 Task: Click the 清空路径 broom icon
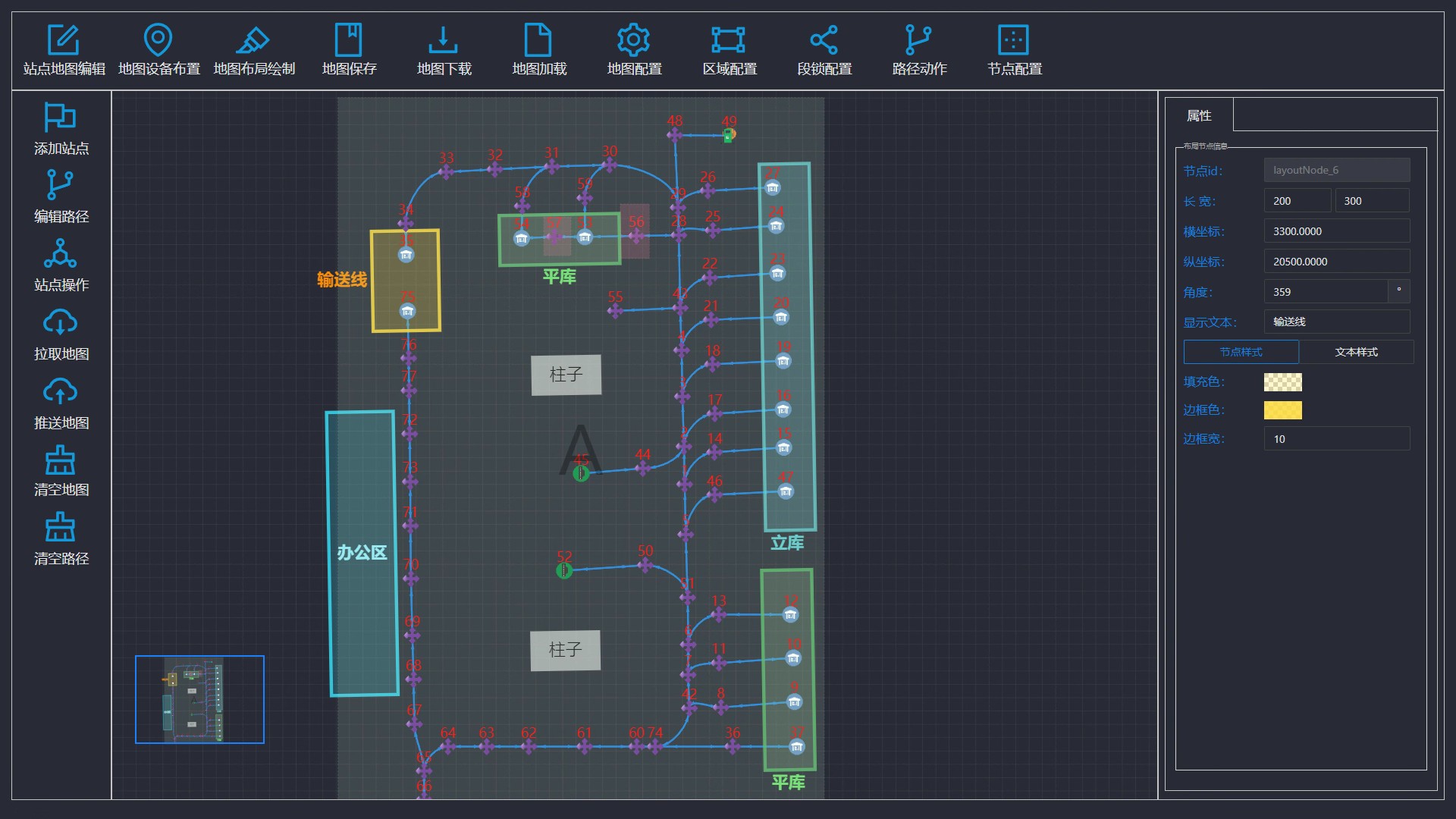tap(61, 529)
